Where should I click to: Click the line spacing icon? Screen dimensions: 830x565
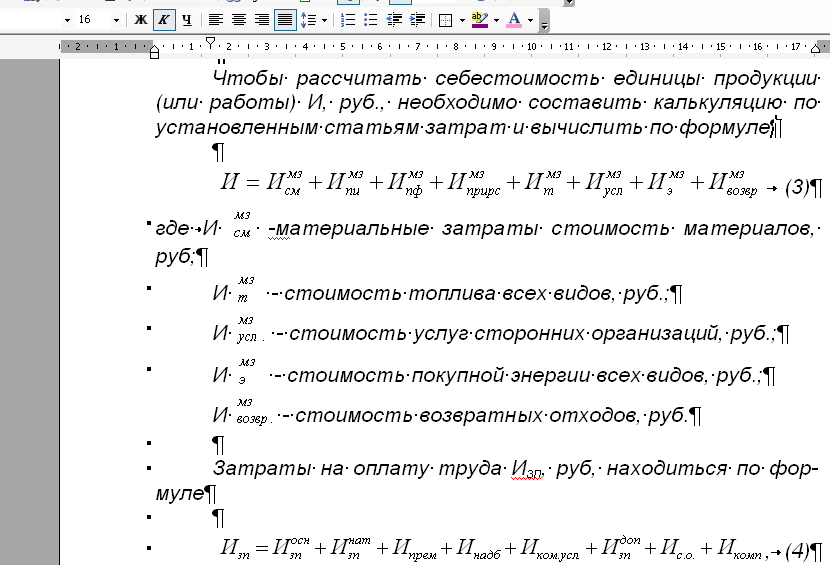pyautogui.click(x=308, y=20)
